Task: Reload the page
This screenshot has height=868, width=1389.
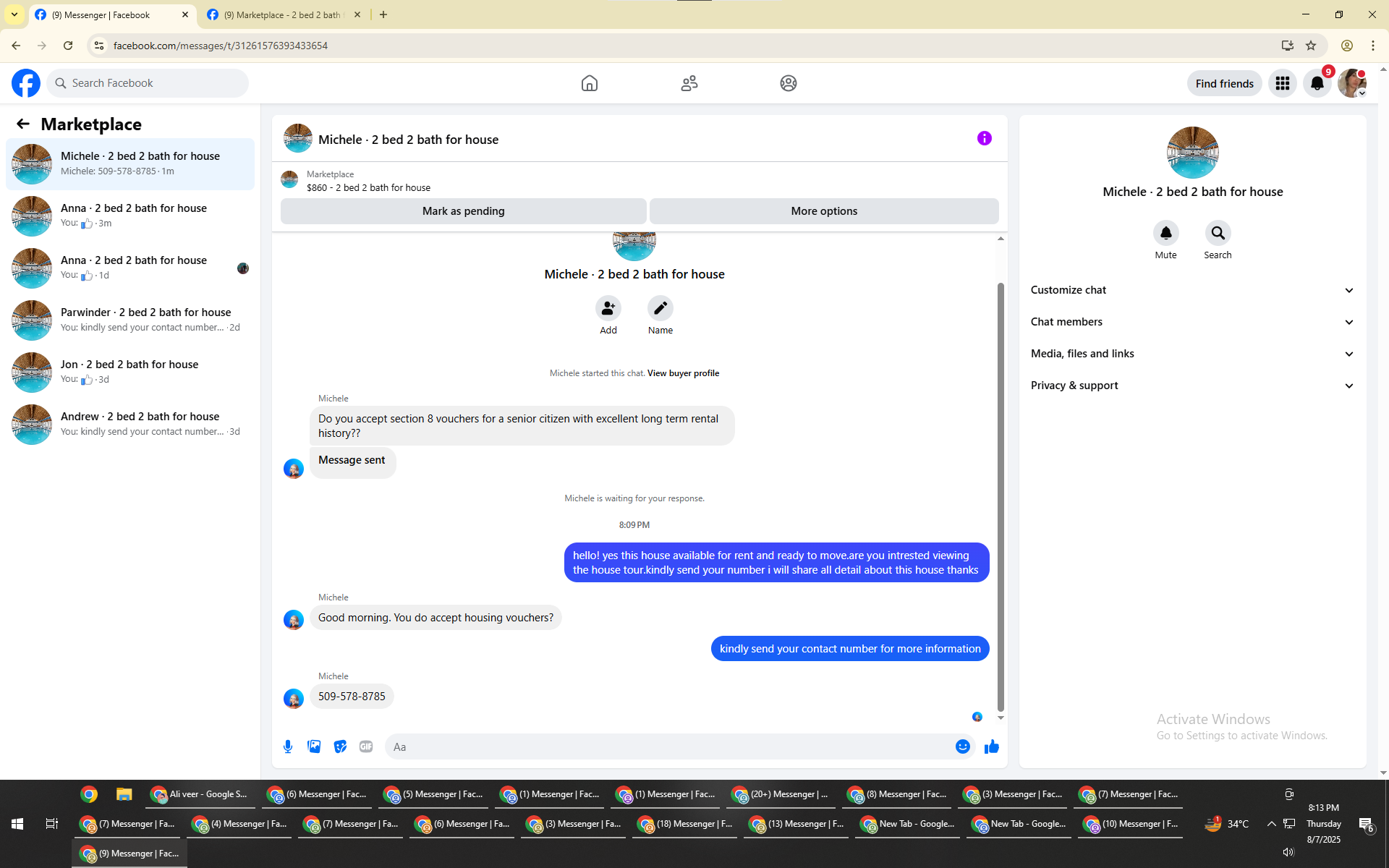Action: 68,46
